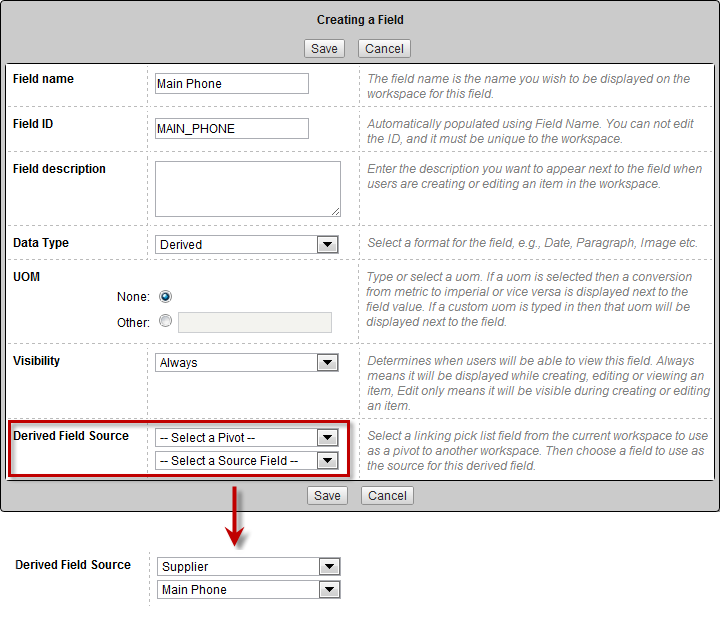The width and height of the screenshot is (720, 617).
Task: Select the Other radio button under UOM
Action: click(165, 320)
